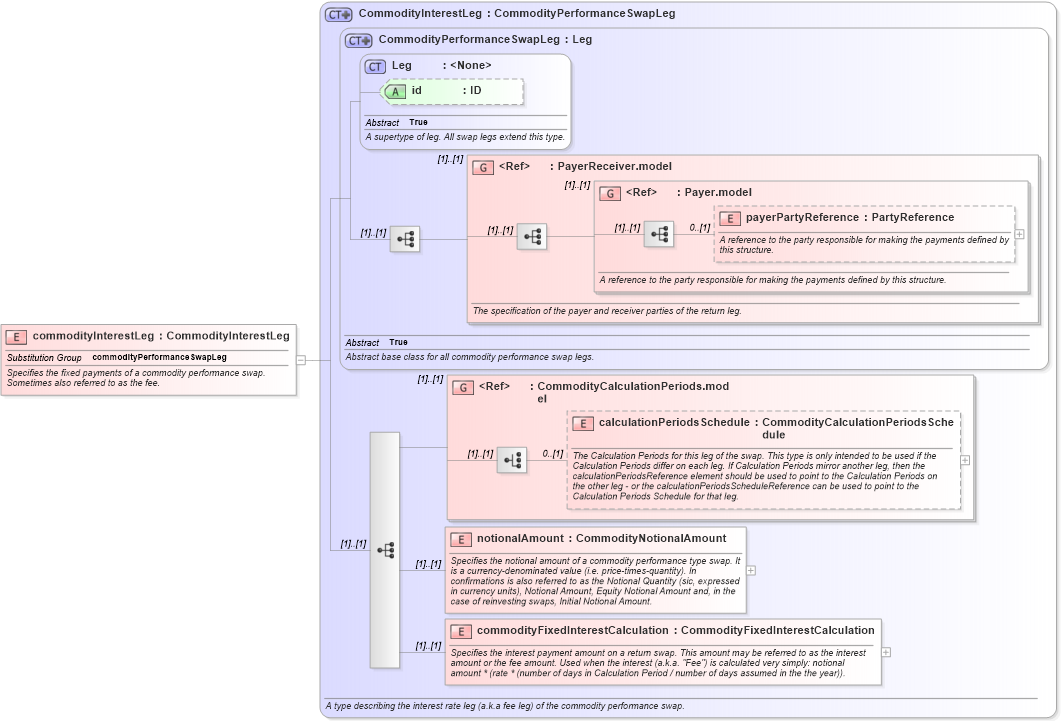
Task: Expand calculationPeriodsSchedule using its plus button
Action: [964, 460]
